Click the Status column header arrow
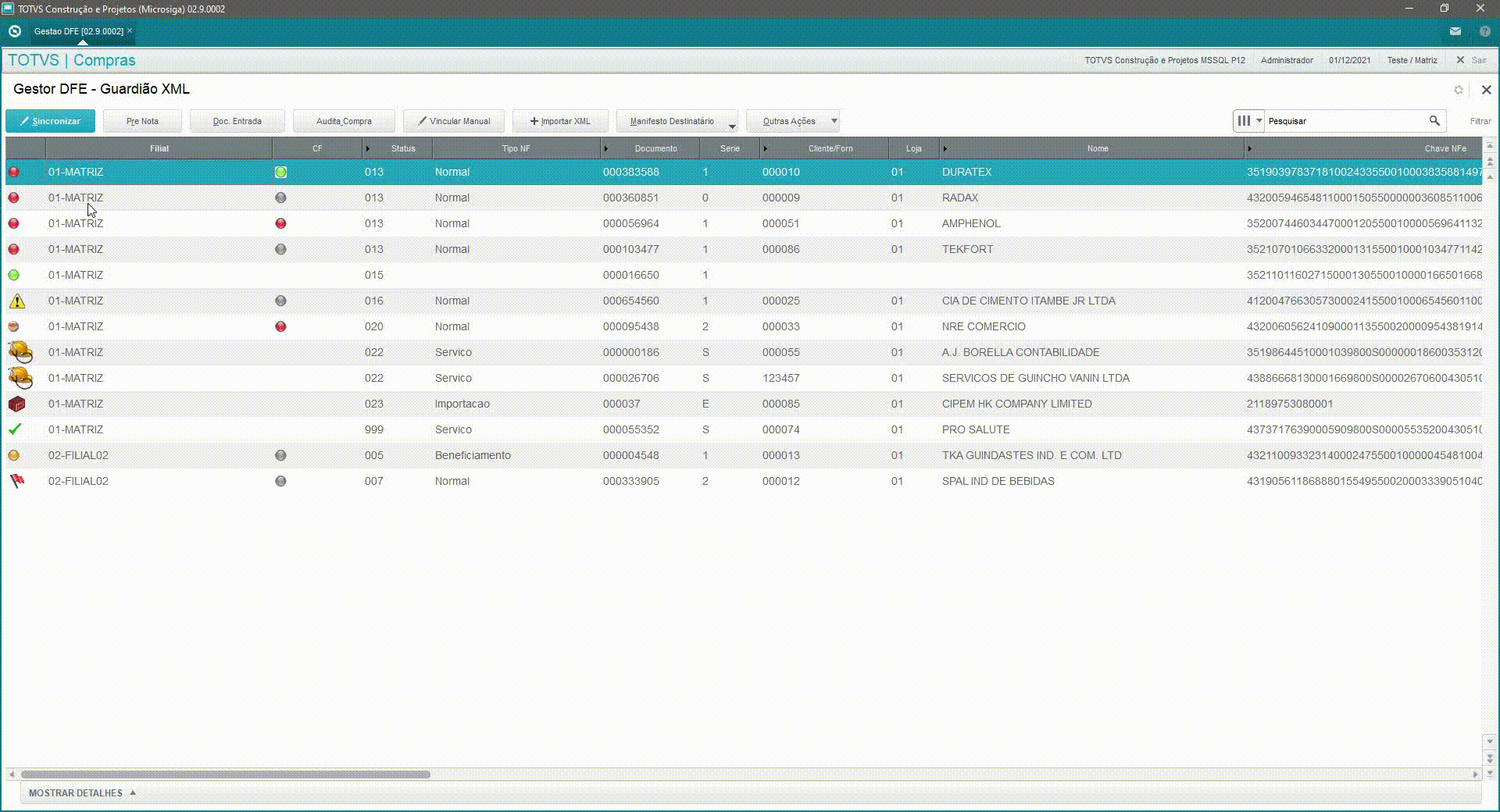 [x=367, y=148]
